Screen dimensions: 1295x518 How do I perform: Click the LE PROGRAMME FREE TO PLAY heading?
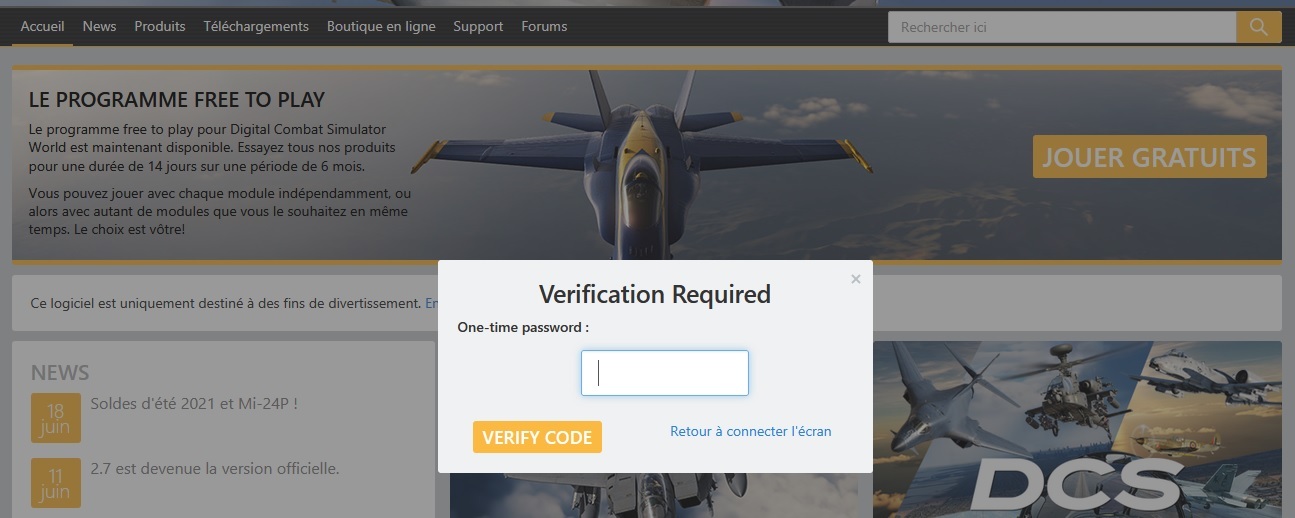pos(177,100)
